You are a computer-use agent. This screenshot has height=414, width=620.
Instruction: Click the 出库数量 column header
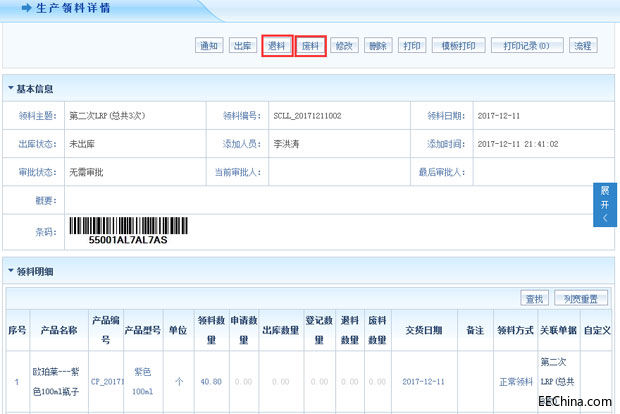[x=281, y=330]
